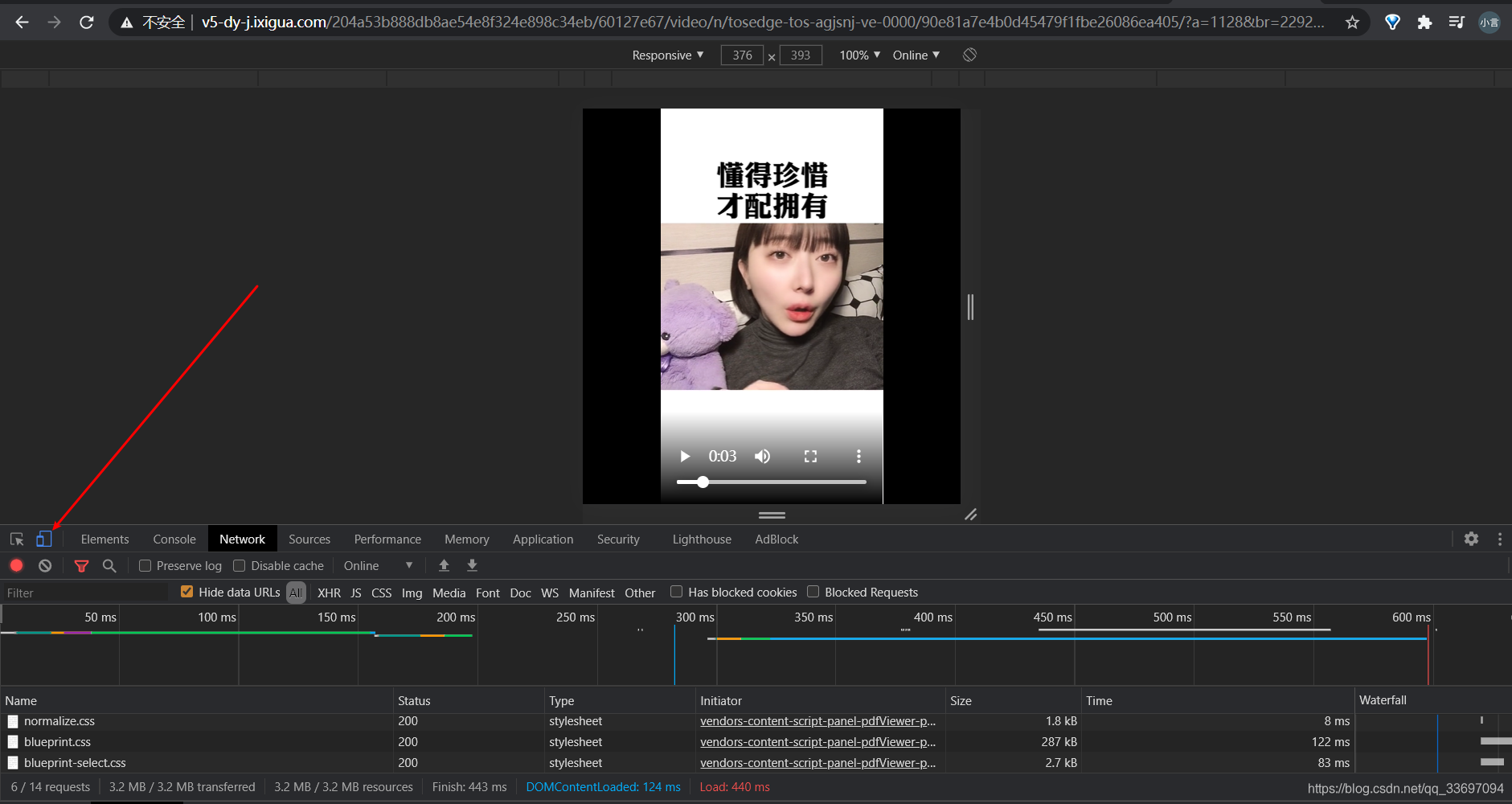
Task: Open the video player more options
Action: coord(858,457)
